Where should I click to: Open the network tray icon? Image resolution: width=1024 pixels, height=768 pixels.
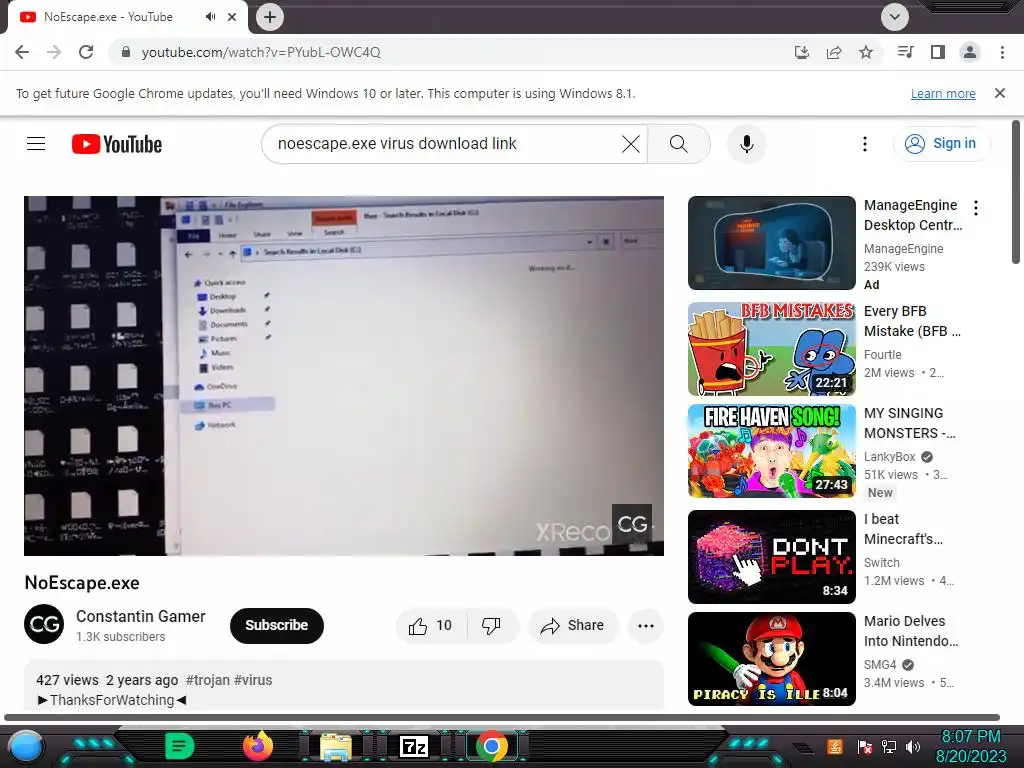click(889, 746)
